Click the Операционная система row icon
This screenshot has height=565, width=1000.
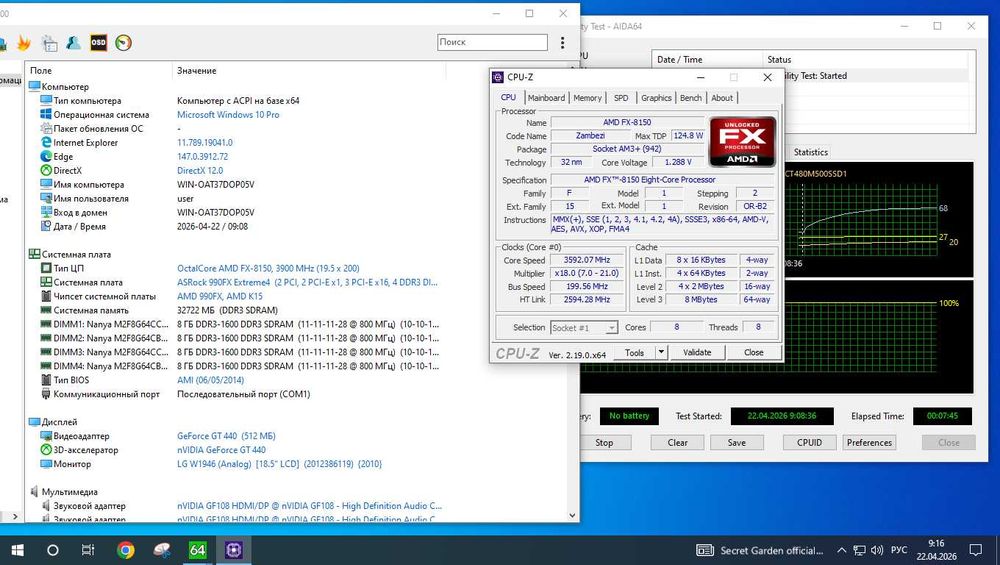click(46, 114)
